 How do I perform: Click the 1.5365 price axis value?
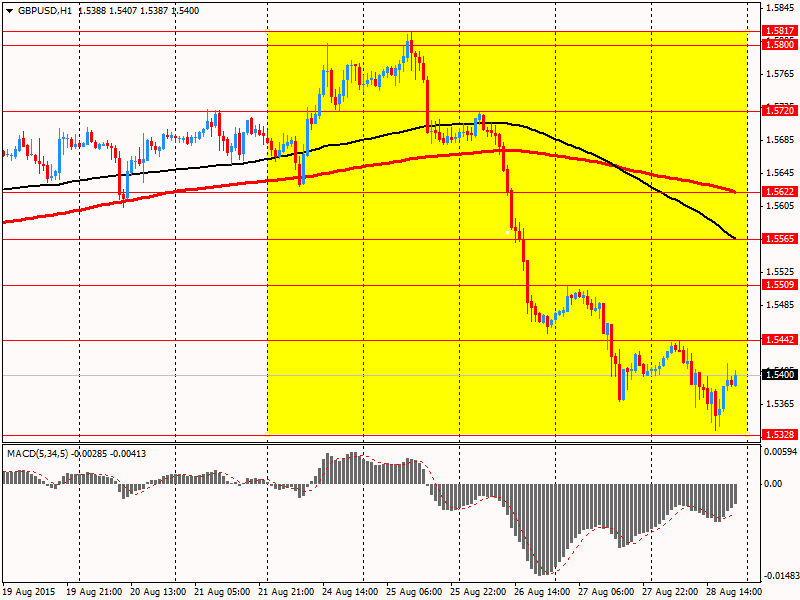pyautogui.click(x=781, y=404)
